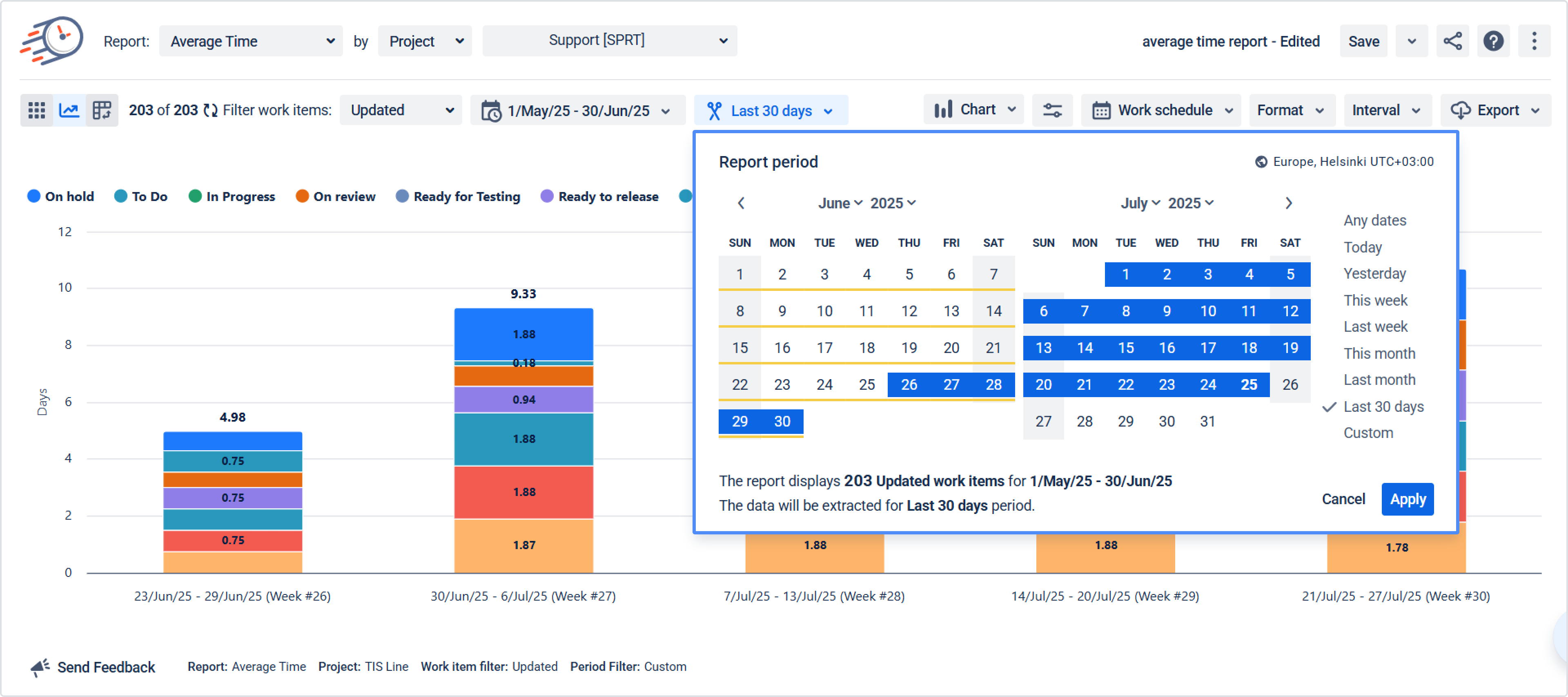Select the Last month preset

click(x=1379, y=380)
